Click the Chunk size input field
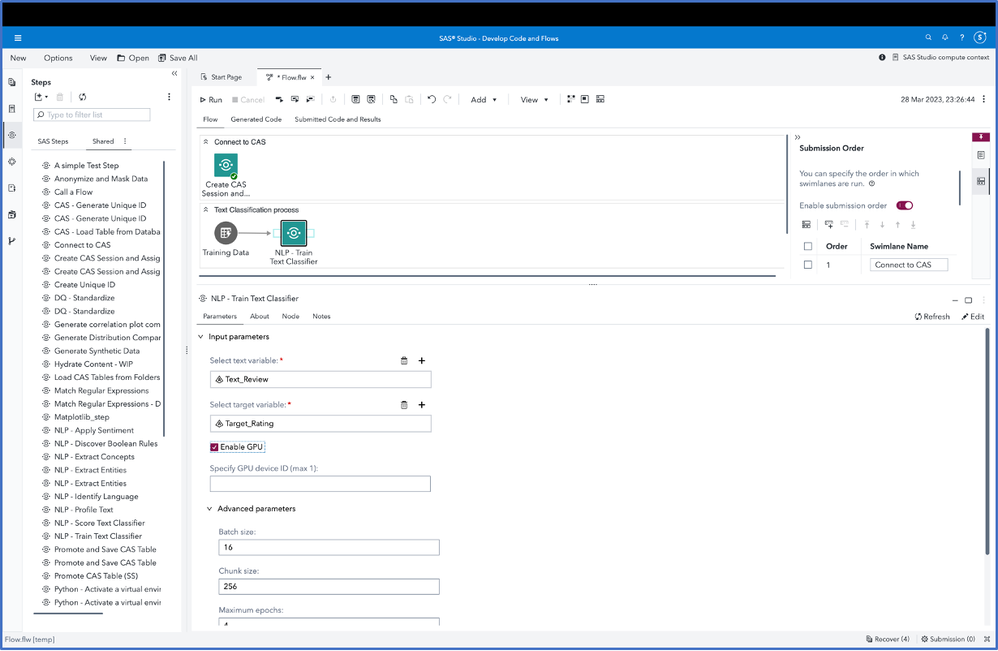Screen dimensions: 998x651 [329, 587]
